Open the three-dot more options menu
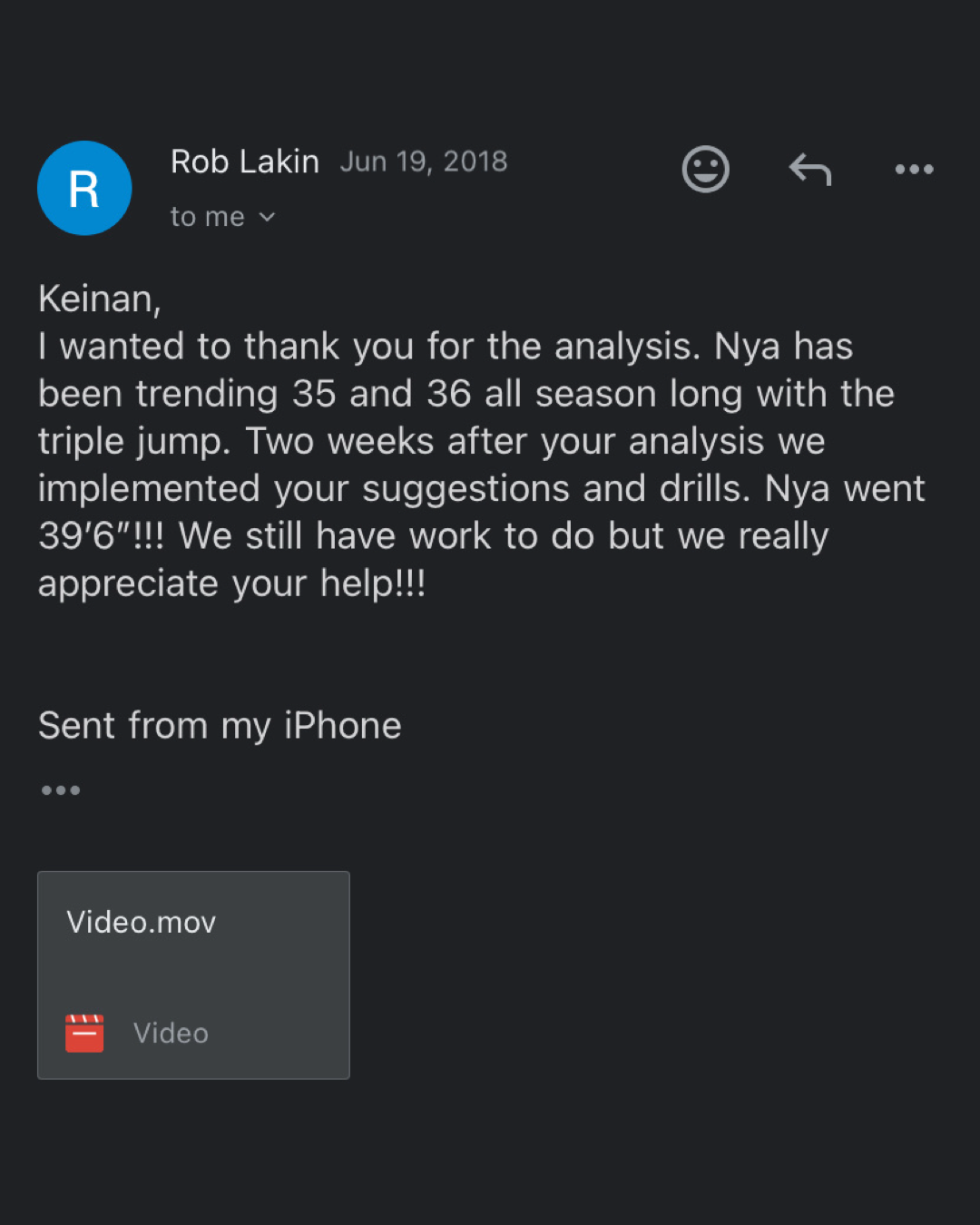Screen dimensions: 980x1225 (914, 169)
